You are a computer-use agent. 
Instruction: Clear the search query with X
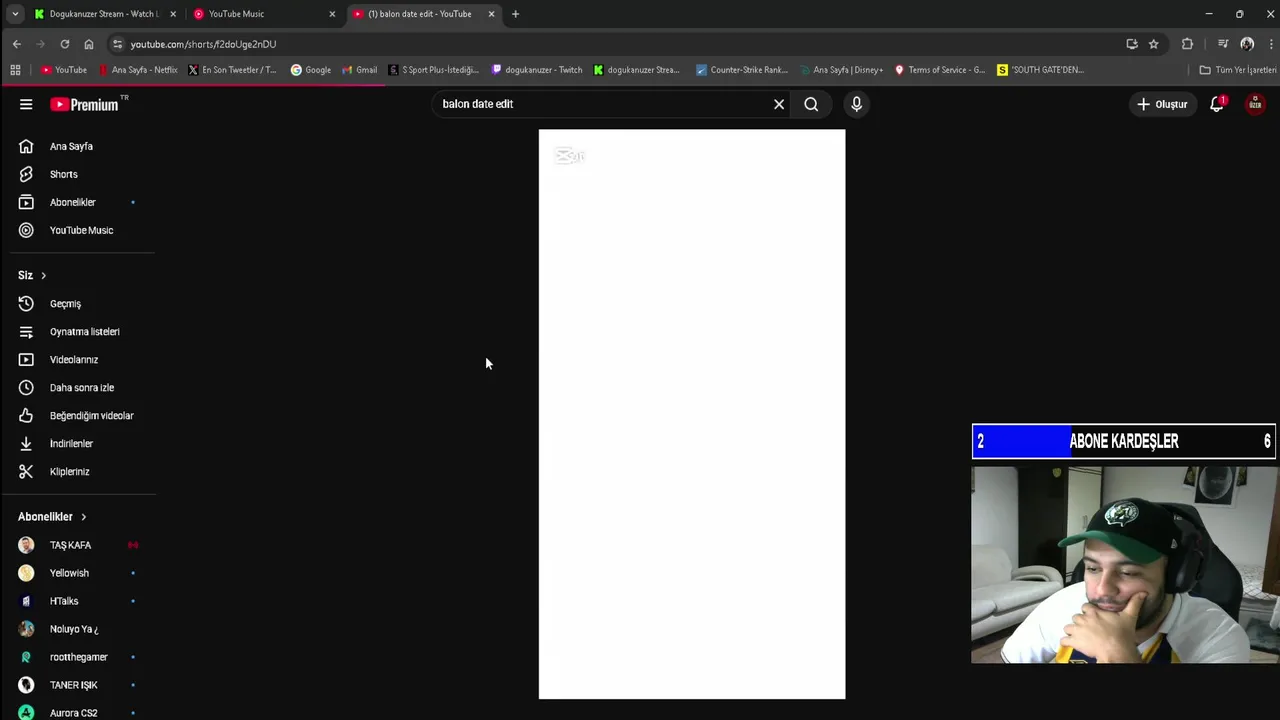(x=779, y=104)
